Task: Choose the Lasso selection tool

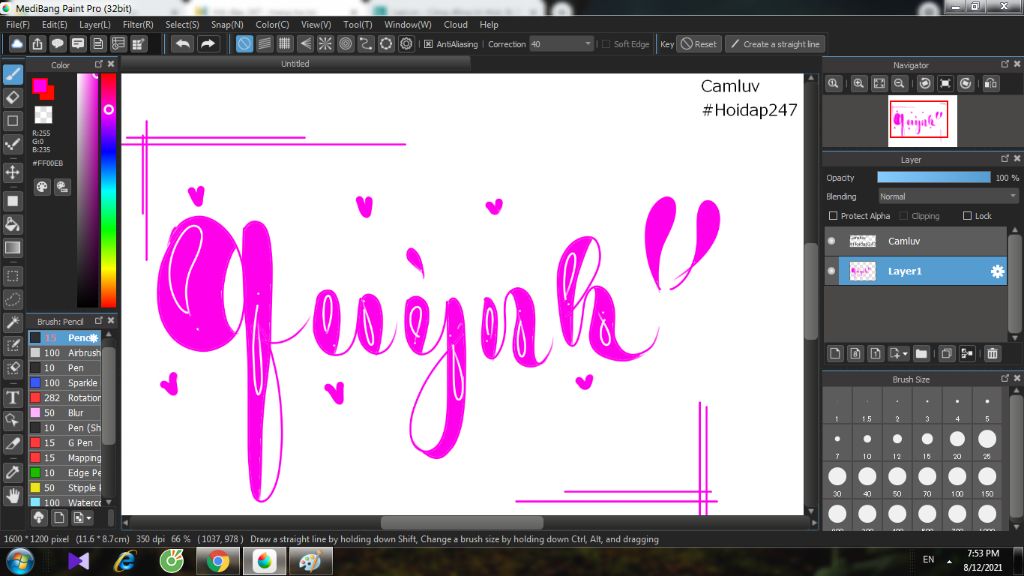Action: coord(13,300)
